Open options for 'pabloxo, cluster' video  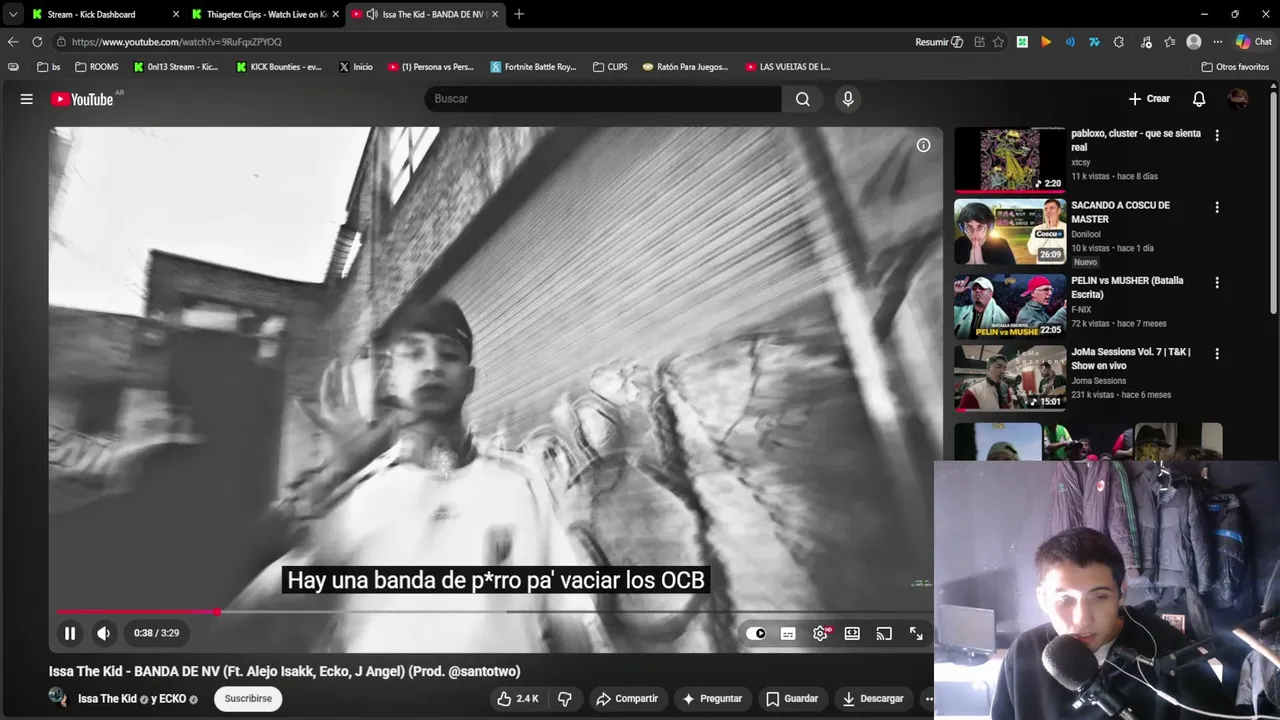(1217, 135)
